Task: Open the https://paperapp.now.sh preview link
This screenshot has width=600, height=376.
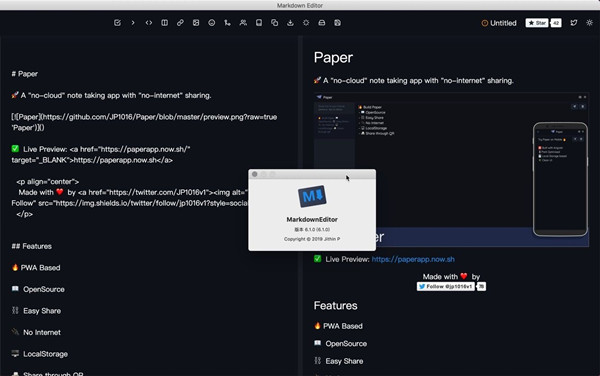Action: [413, 259]
